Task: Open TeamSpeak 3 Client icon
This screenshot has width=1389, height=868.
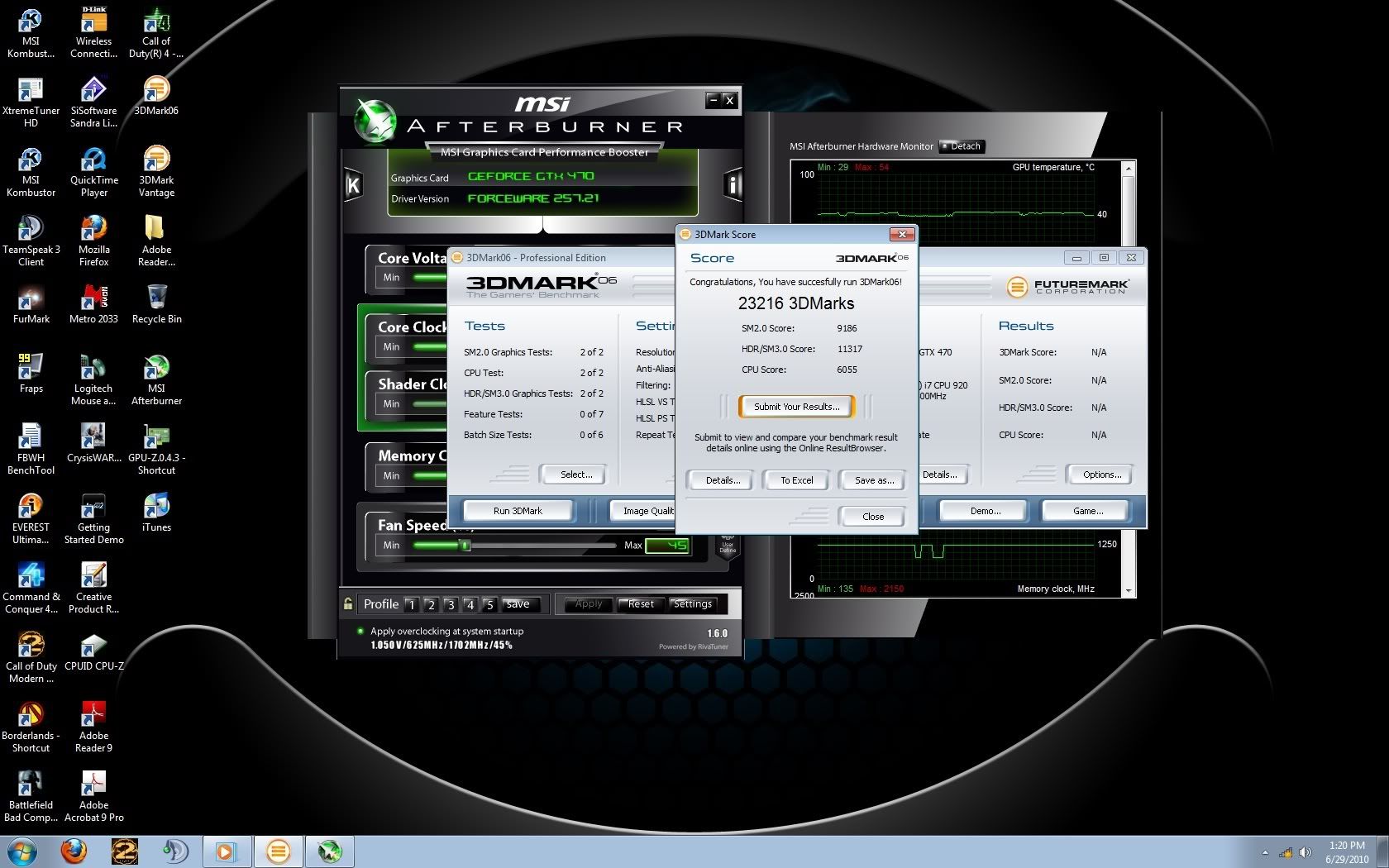Action: pyautogui.click(x=31, y=241)
